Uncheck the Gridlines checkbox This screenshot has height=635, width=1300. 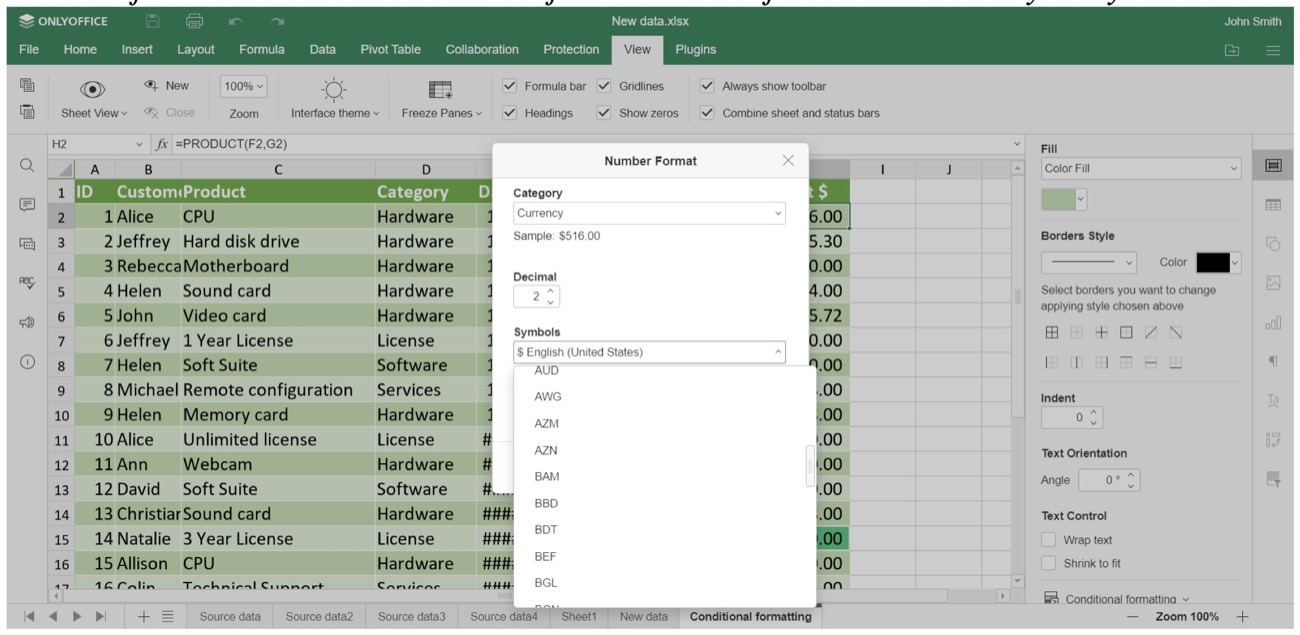click(604, 86)
